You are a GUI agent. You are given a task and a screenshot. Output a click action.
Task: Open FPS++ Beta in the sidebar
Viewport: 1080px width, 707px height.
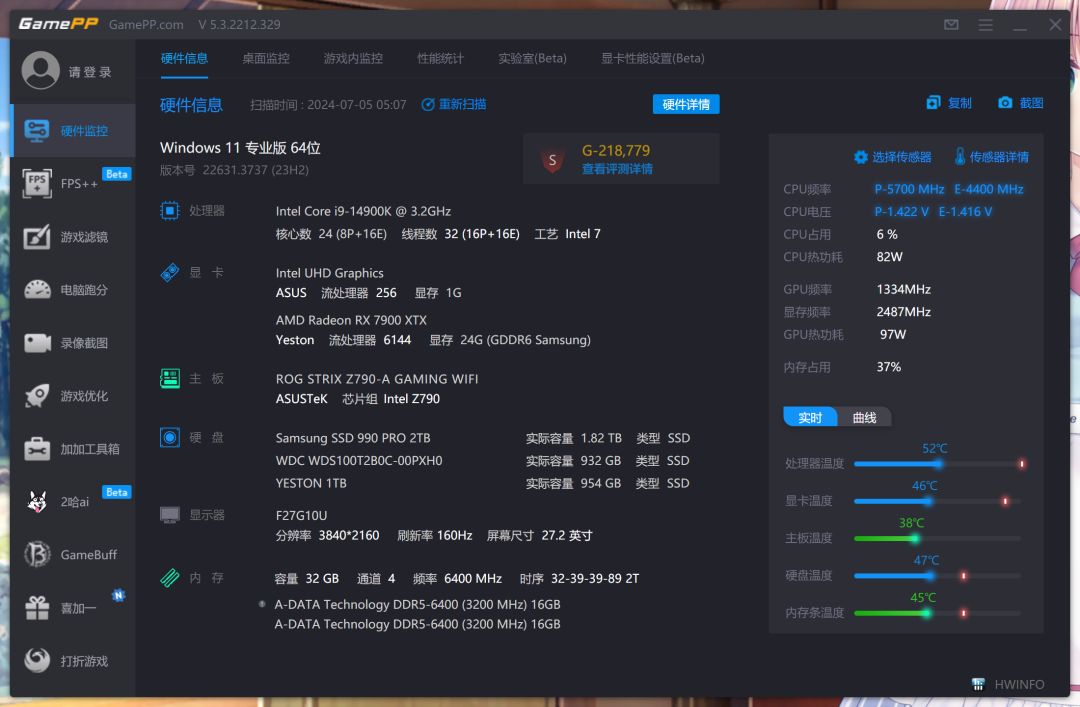pyautogui.click(x=72, y=183)
